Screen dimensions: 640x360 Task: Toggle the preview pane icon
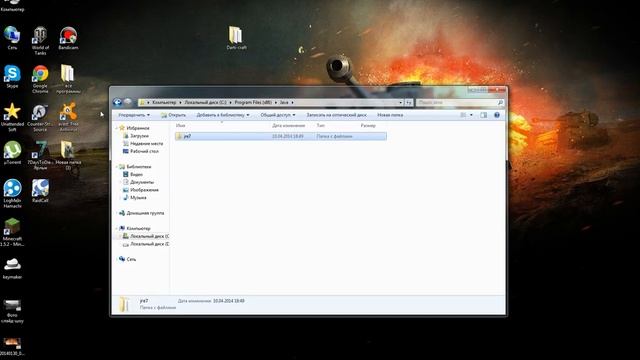(x=484, y=115)
